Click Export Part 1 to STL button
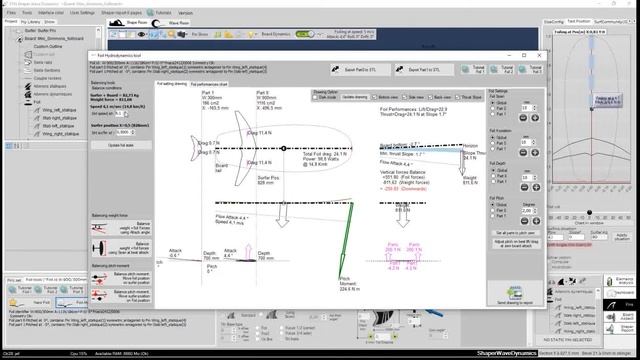 424,70
